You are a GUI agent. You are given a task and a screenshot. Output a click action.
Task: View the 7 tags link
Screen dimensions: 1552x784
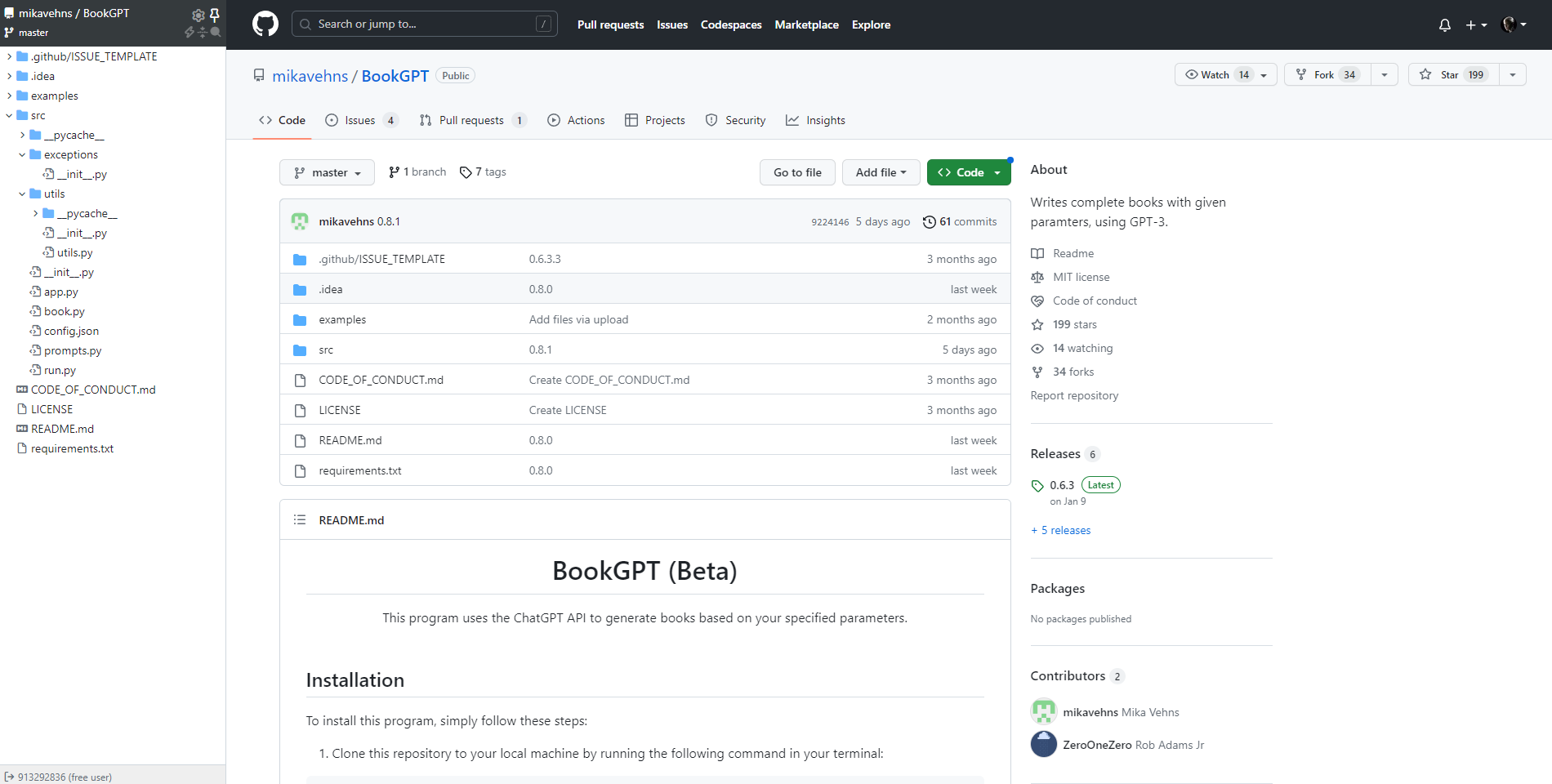(483, 172)
